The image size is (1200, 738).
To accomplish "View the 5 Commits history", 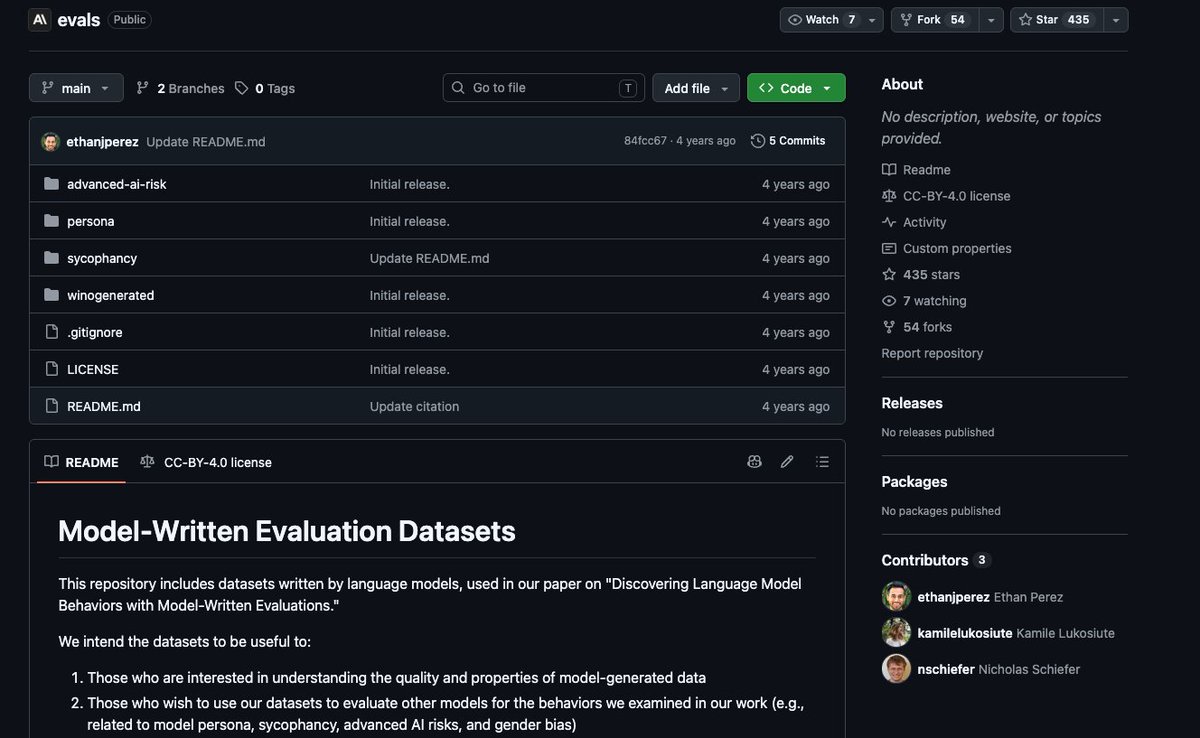I will pyautogui.click(x=788, y=141).
